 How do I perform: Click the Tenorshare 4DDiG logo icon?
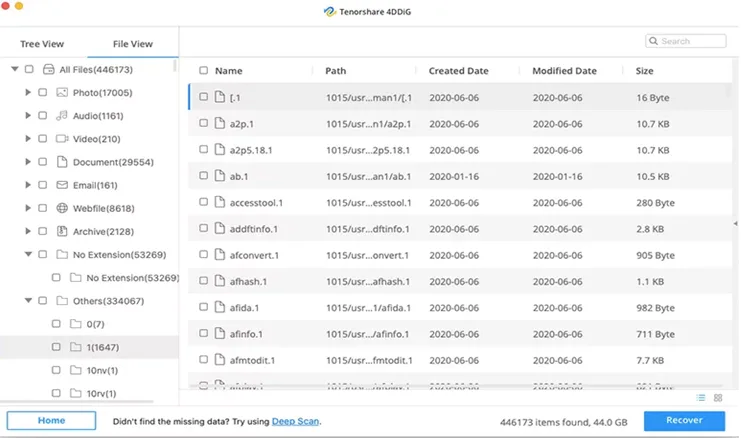point(329,12)
